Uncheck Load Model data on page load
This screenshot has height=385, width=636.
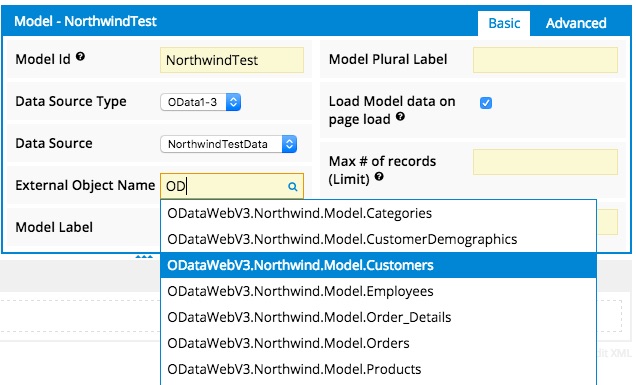click(486, 103)
